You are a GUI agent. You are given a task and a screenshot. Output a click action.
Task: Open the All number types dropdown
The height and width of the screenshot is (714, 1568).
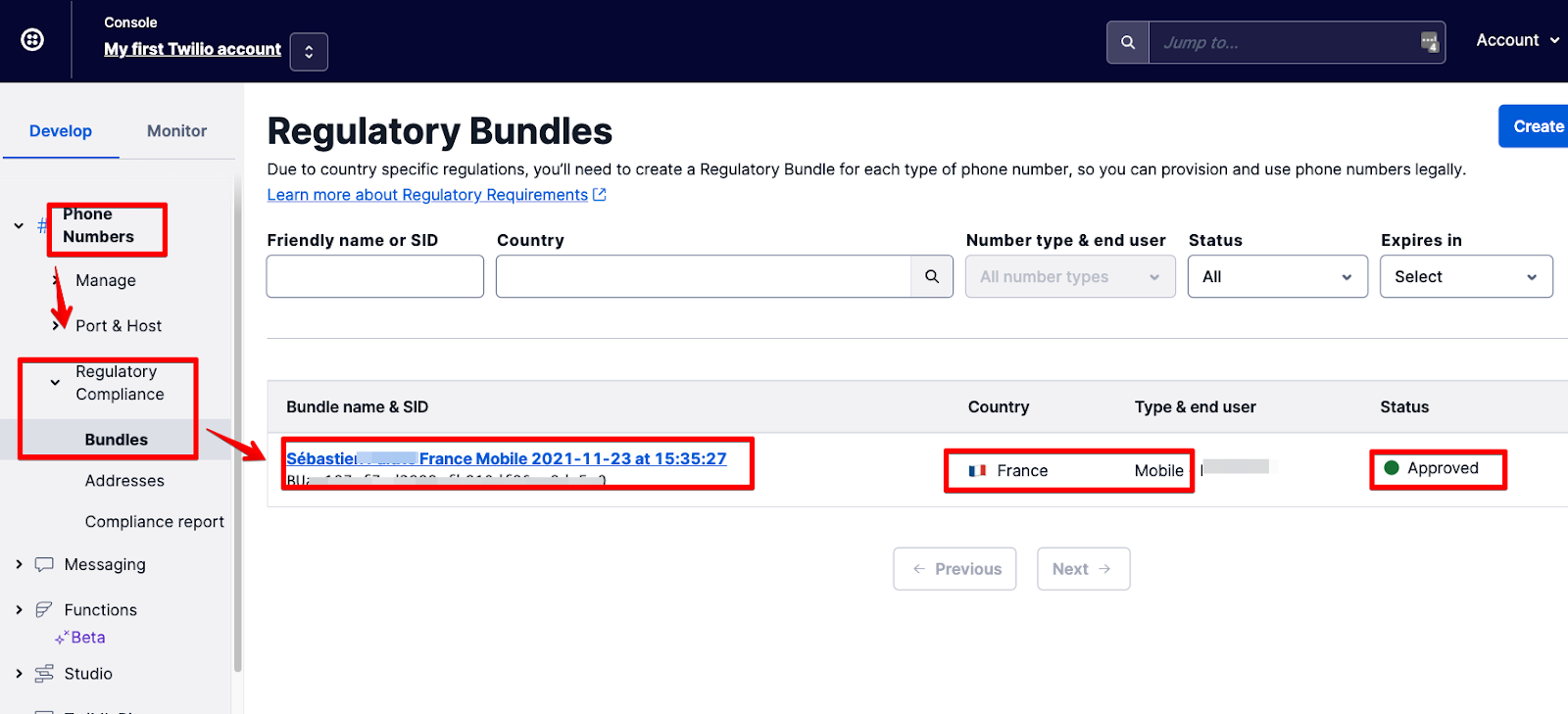click(1070, 276)
